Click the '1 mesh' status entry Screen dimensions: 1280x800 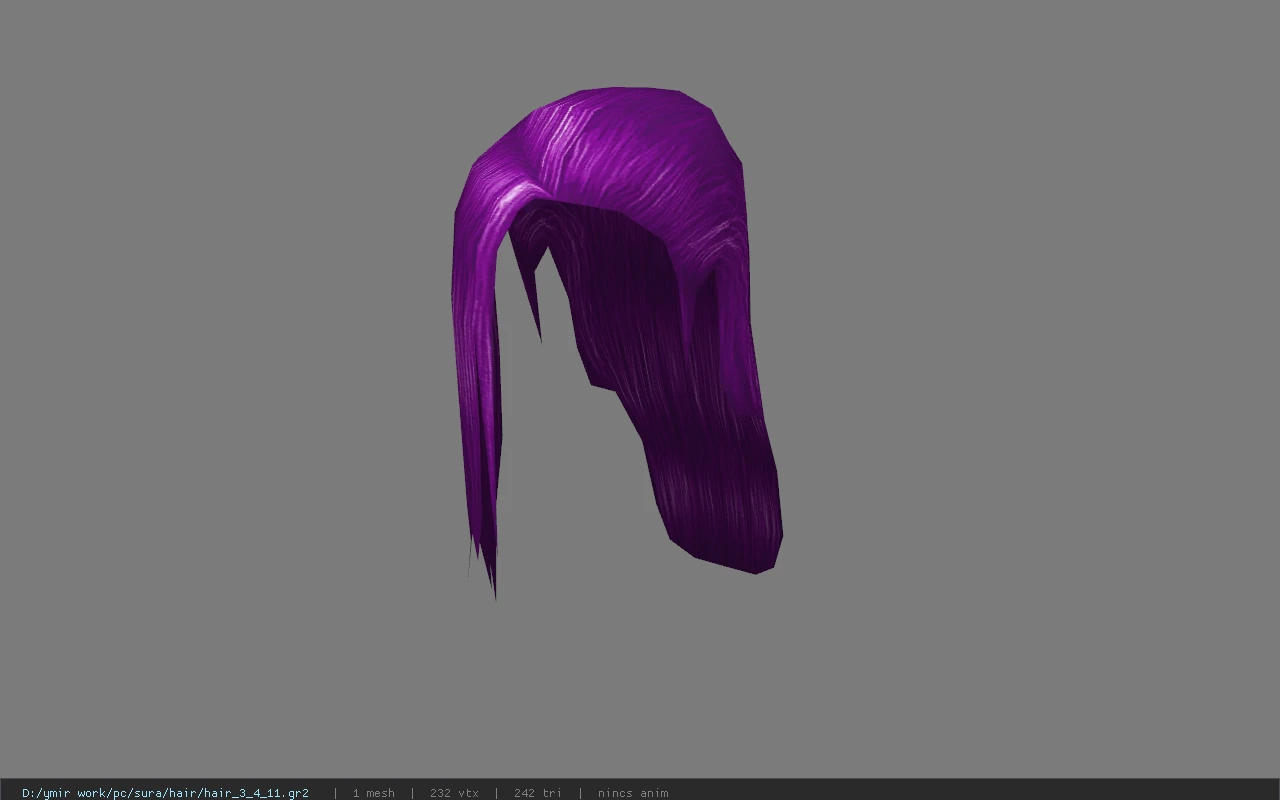pos(373,793)
